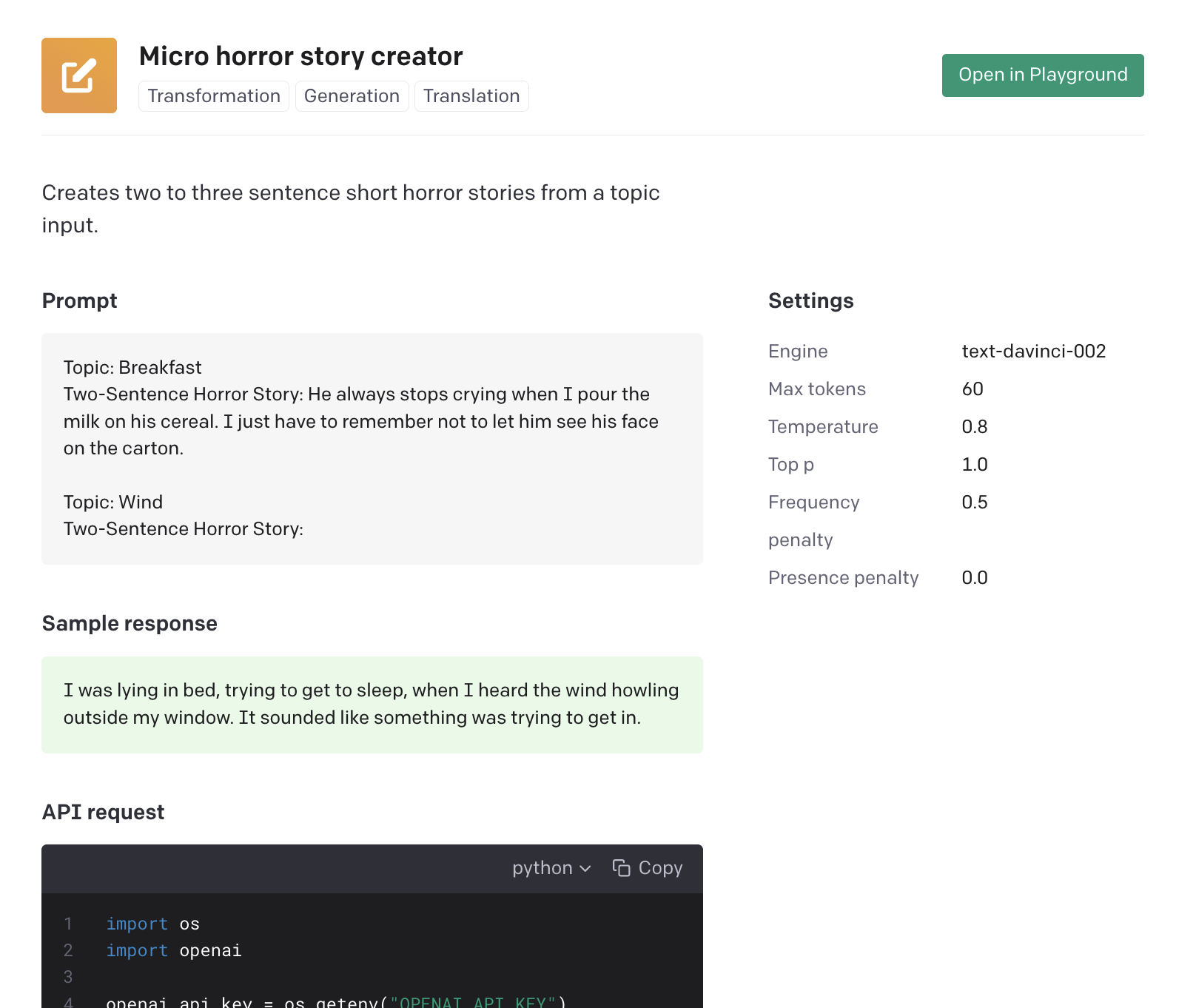
Task: Click the Max tokens label
Action: click(817, 389)
